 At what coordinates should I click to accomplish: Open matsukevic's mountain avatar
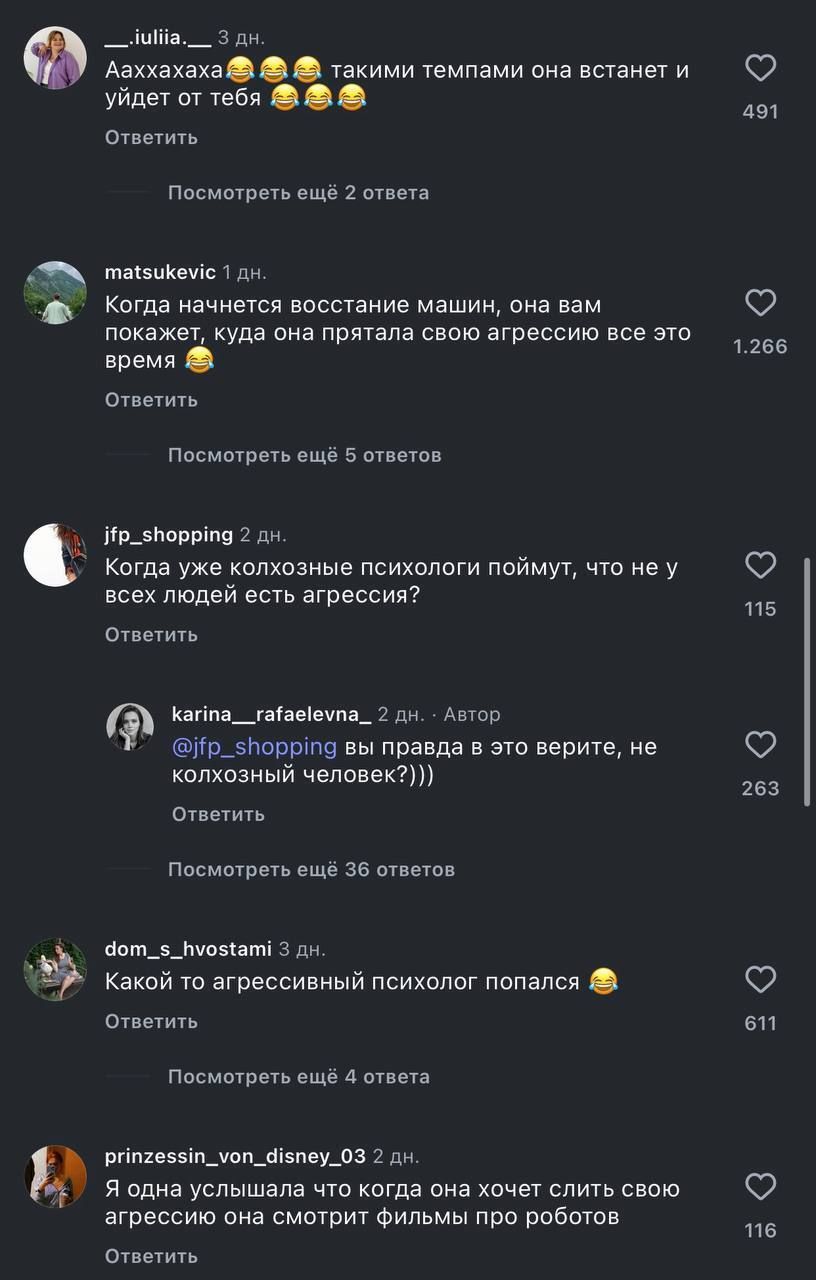(55, 293)
